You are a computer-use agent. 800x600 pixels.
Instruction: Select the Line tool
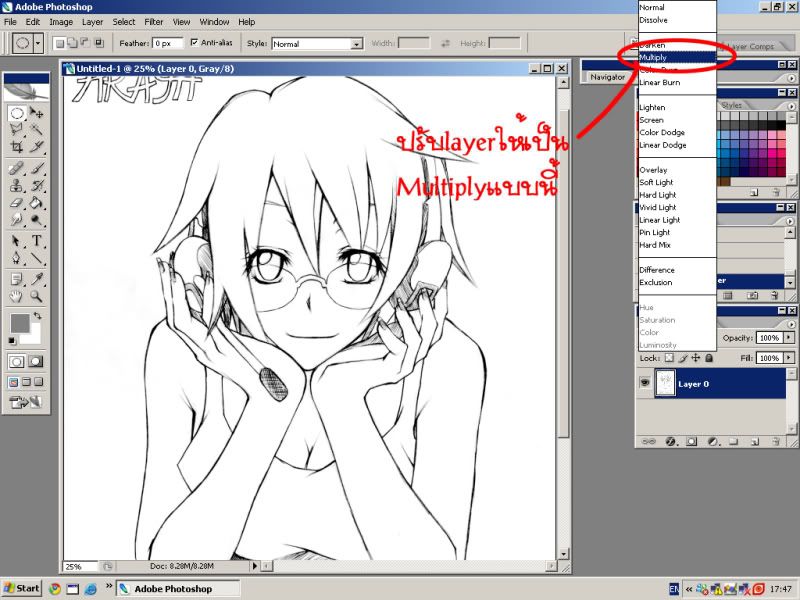(36, 258)
